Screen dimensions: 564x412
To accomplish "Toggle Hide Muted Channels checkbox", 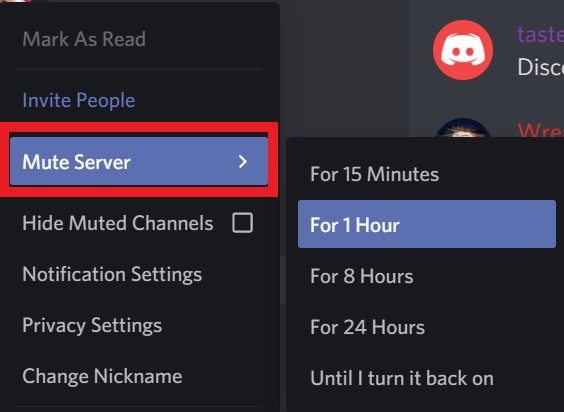I will point(242,223).
